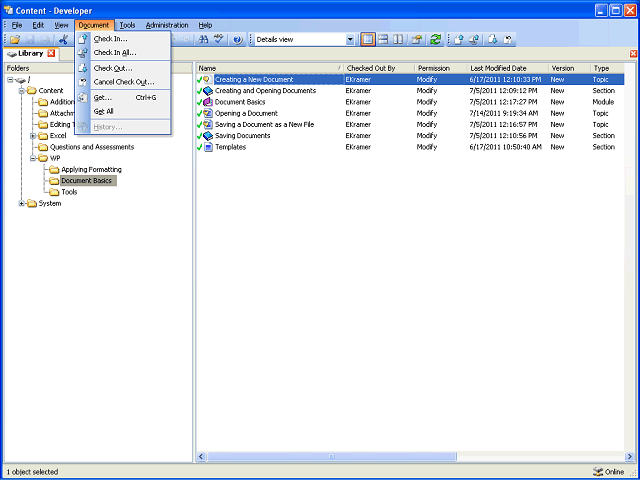Screen dimensions: 640x480
Task: Click the green checkmark beside Templates
Action: (x=199, y=147)
